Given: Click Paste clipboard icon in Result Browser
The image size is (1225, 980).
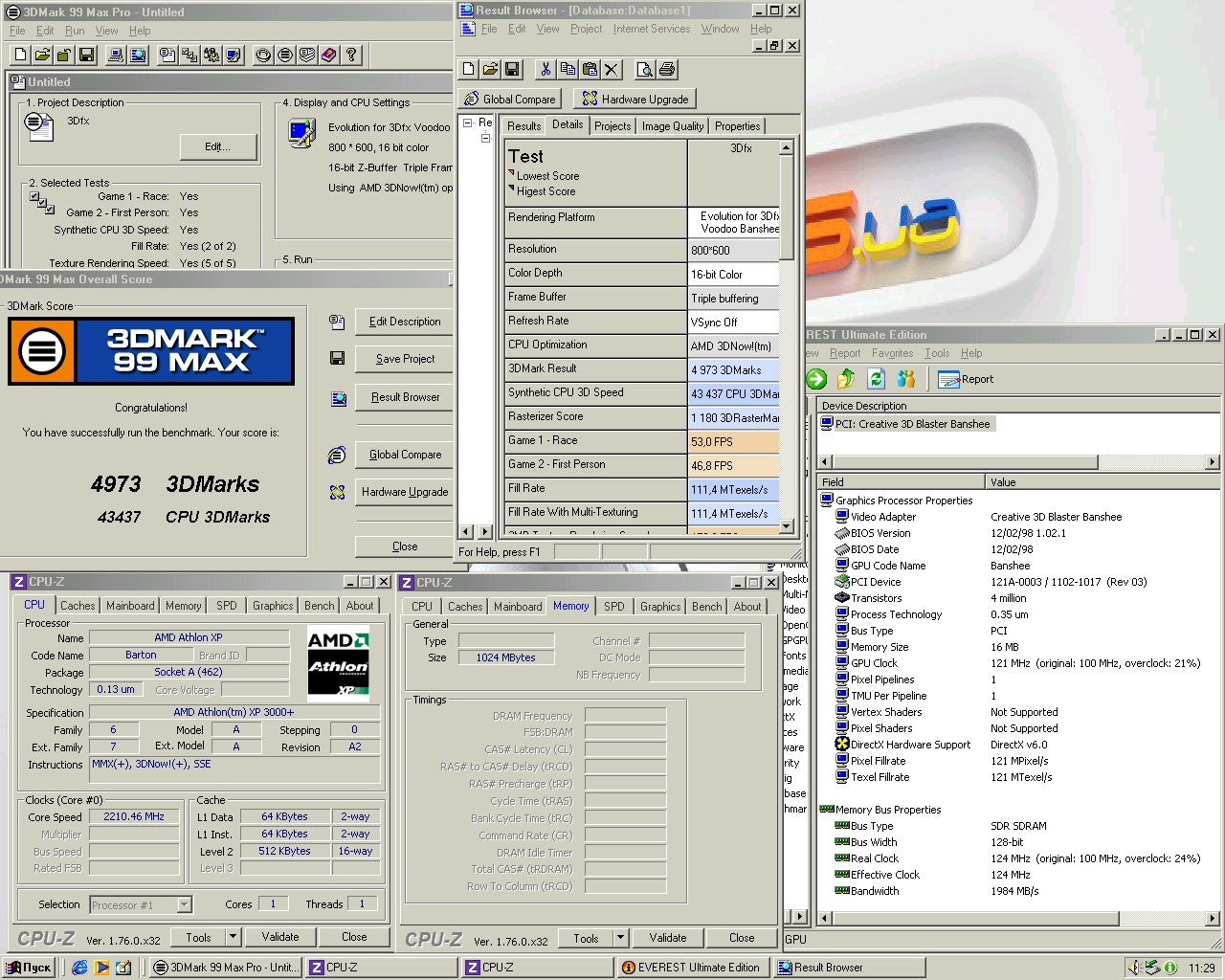Looking at the screenshot, I should (590, 69).
